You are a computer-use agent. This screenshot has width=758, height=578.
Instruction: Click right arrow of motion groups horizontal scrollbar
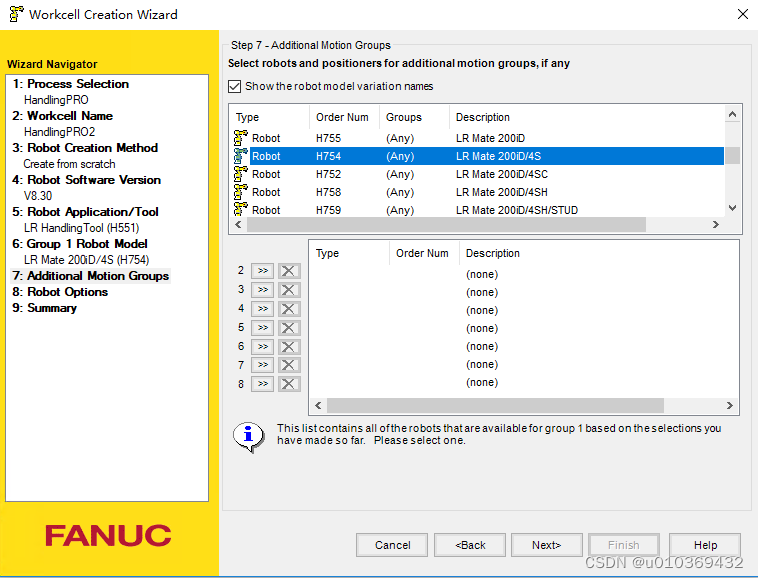tap(730, 405)
